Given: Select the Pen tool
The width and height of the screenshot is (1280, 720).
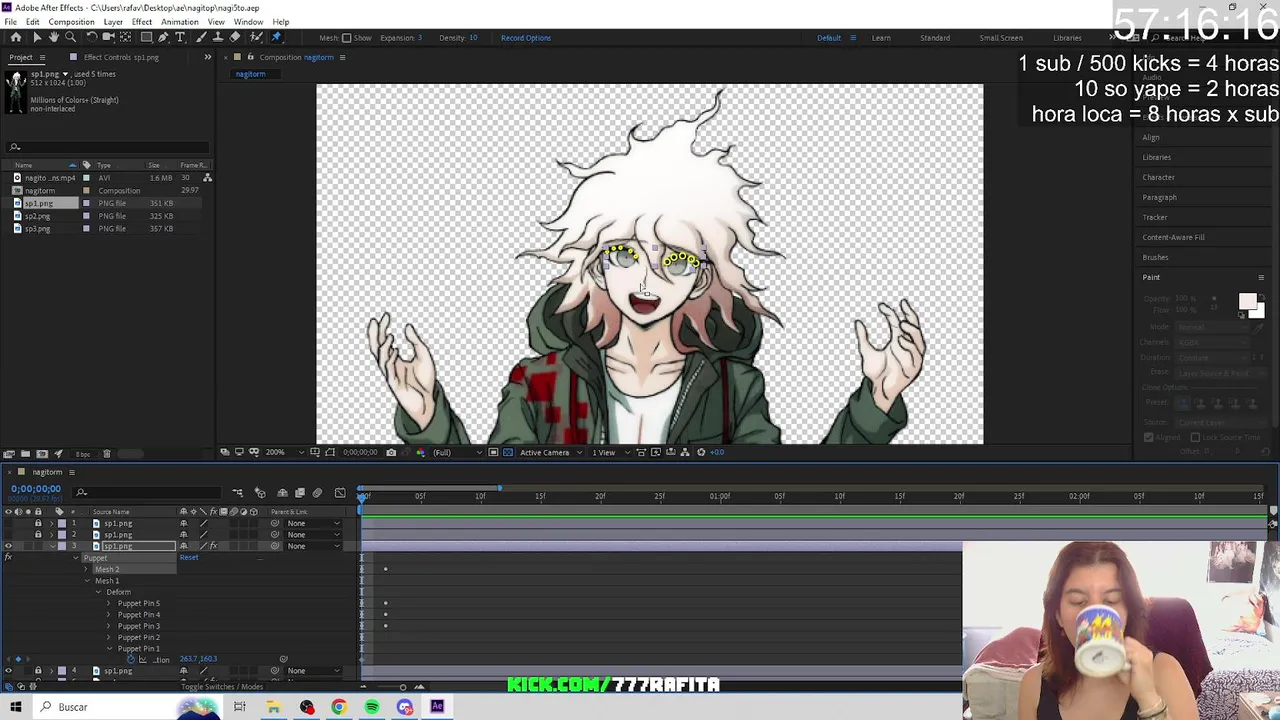Looking at the screenshot, I should click(x=163, y=37).
